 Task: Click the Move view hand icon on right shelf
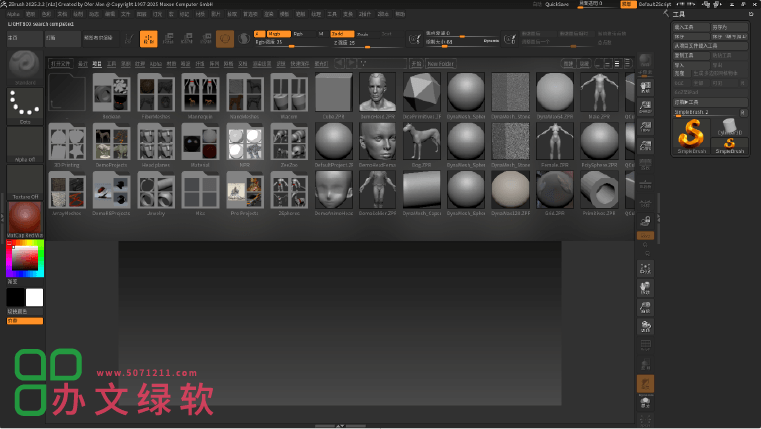[x=645, y=288]
